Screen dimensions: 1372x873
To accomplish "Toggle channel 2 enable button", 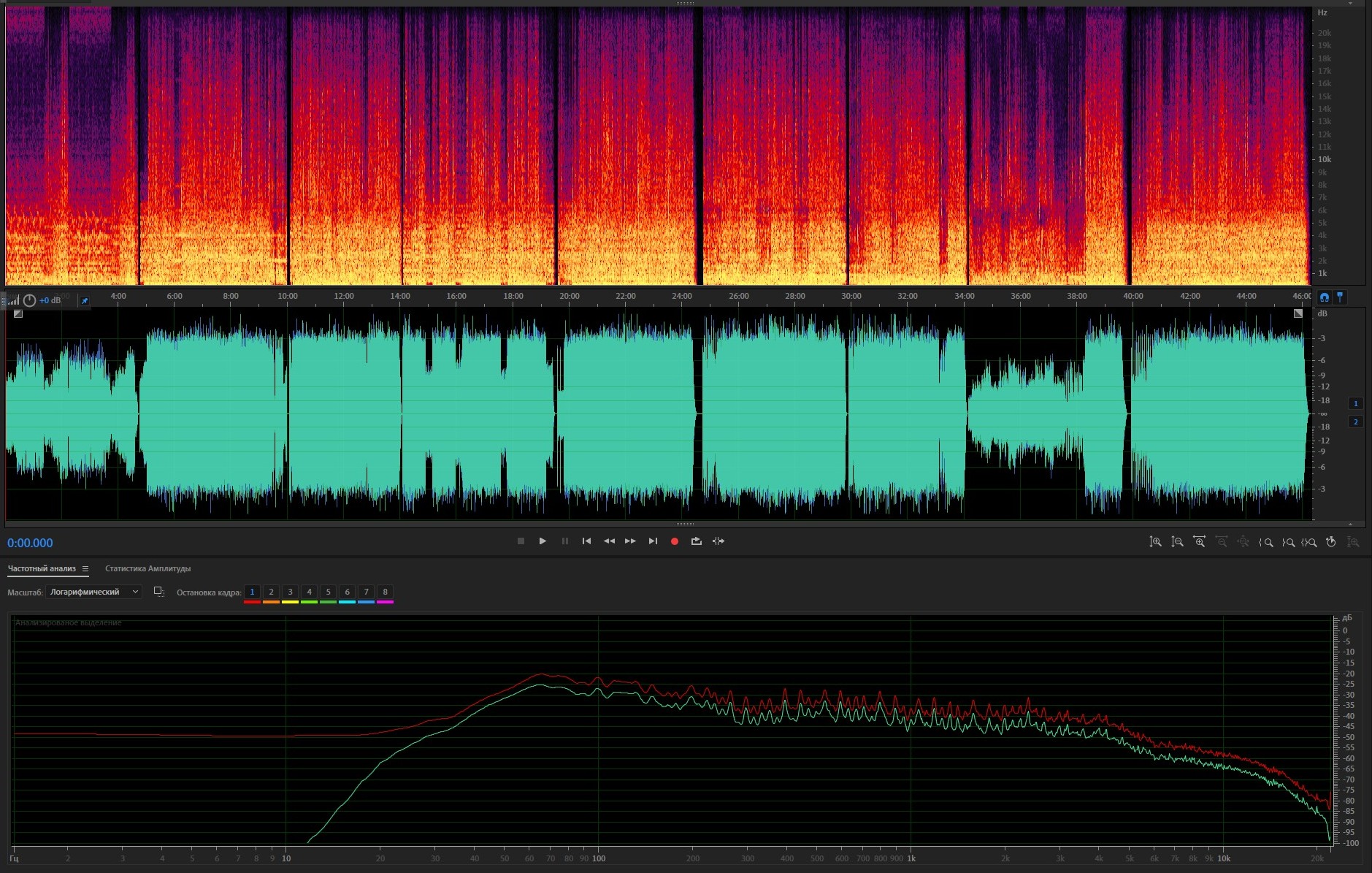I will 1355,422.
